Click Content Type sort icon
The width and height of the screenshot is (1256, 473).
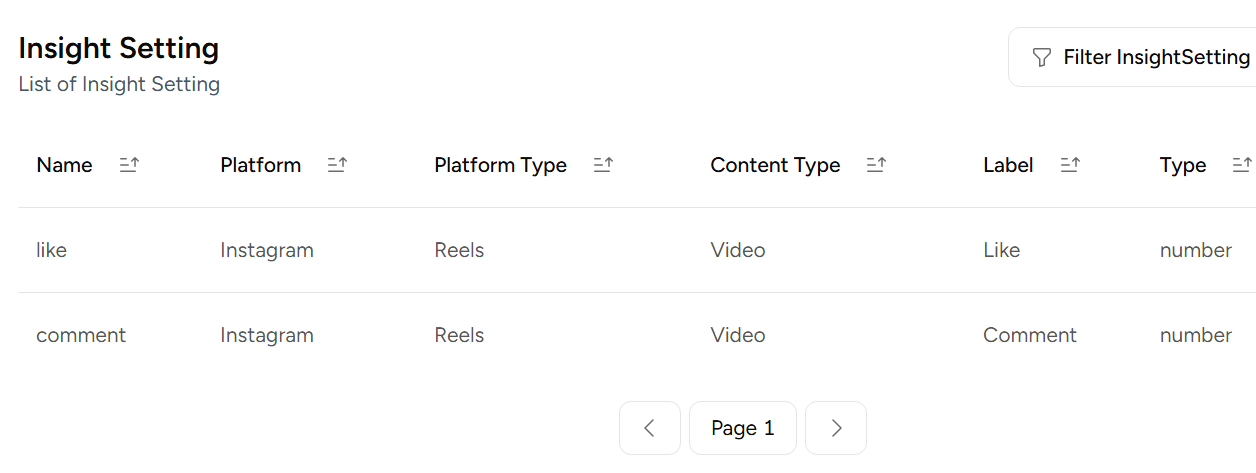[x=876, y=165]
